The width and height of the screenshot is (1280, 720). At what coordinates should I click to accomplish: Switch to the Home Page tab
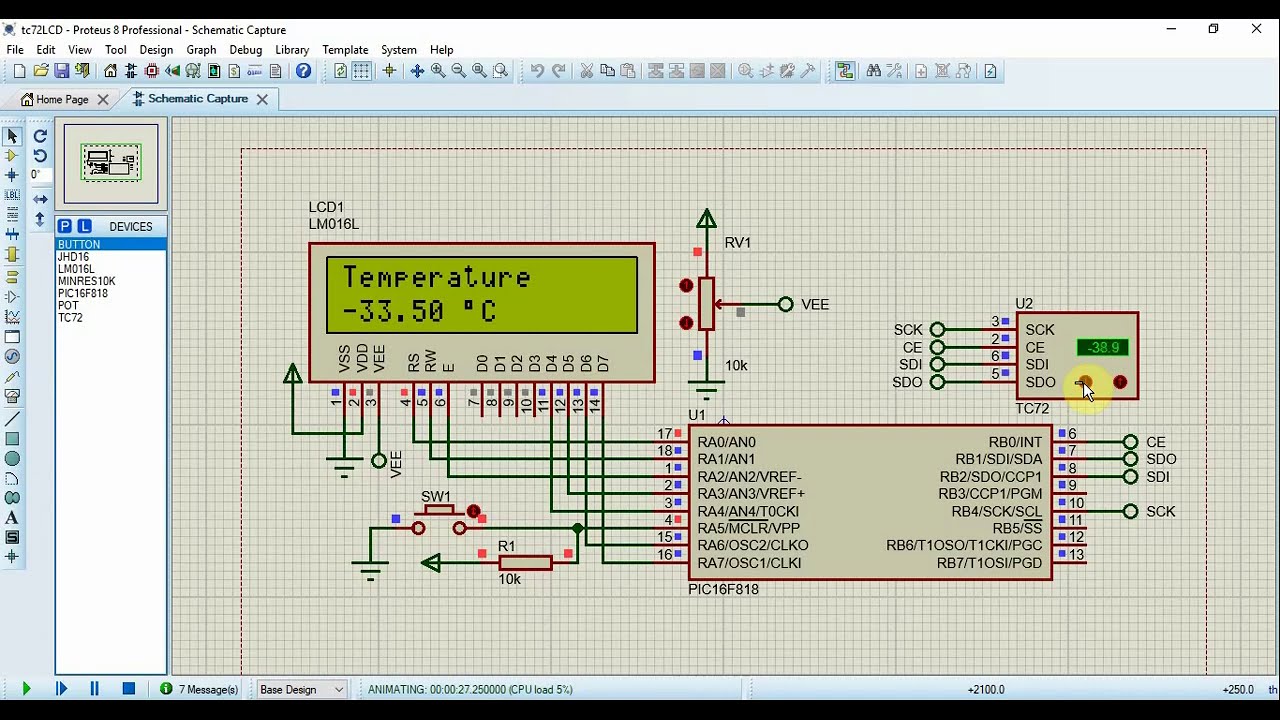pyautogui.click(x=62, y=99)
